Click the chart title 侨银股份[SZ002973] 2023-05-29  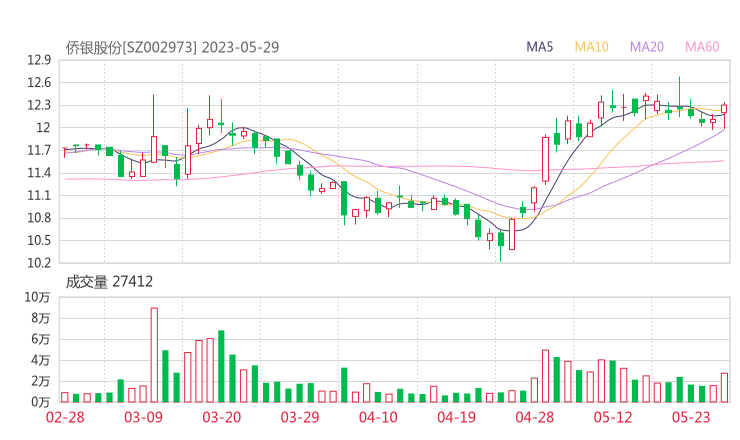tap(172, 47)
